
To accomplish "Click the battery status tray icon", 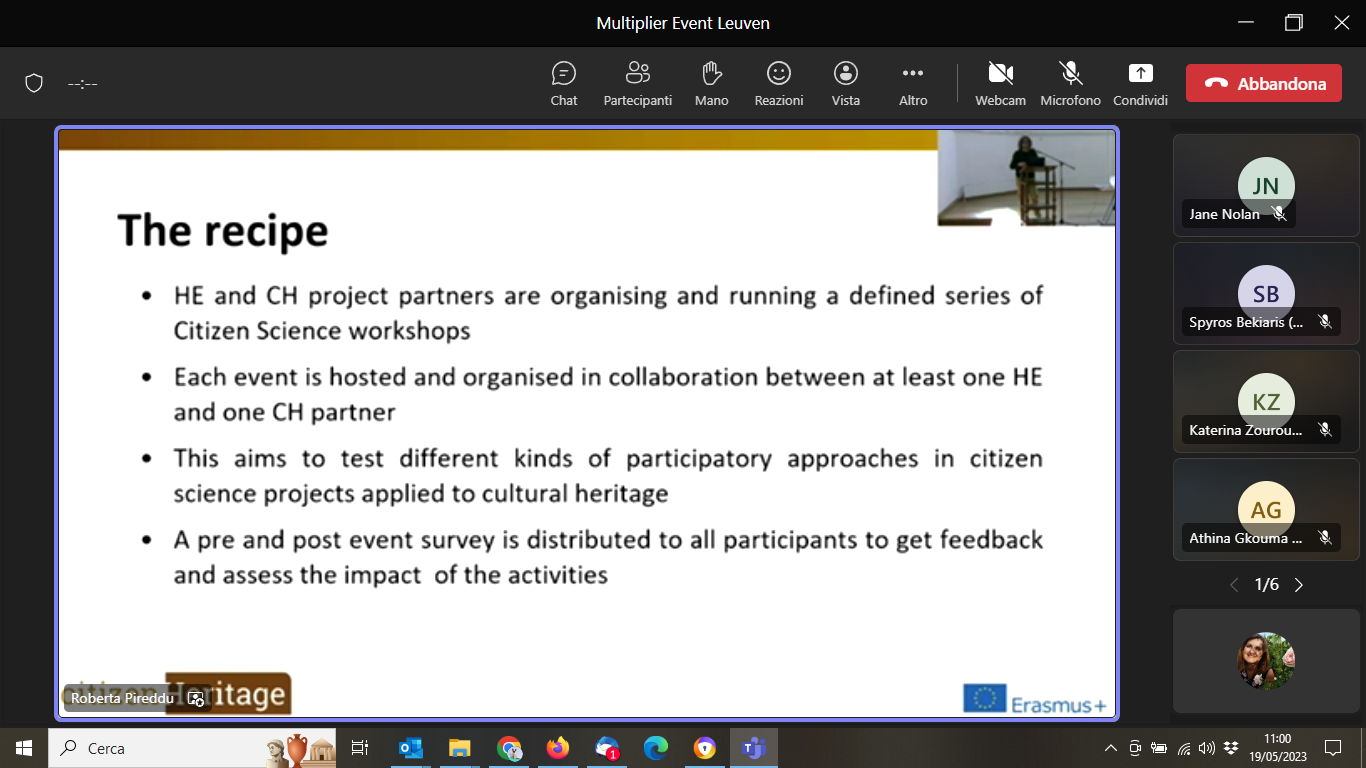I will coord(1159,748).
